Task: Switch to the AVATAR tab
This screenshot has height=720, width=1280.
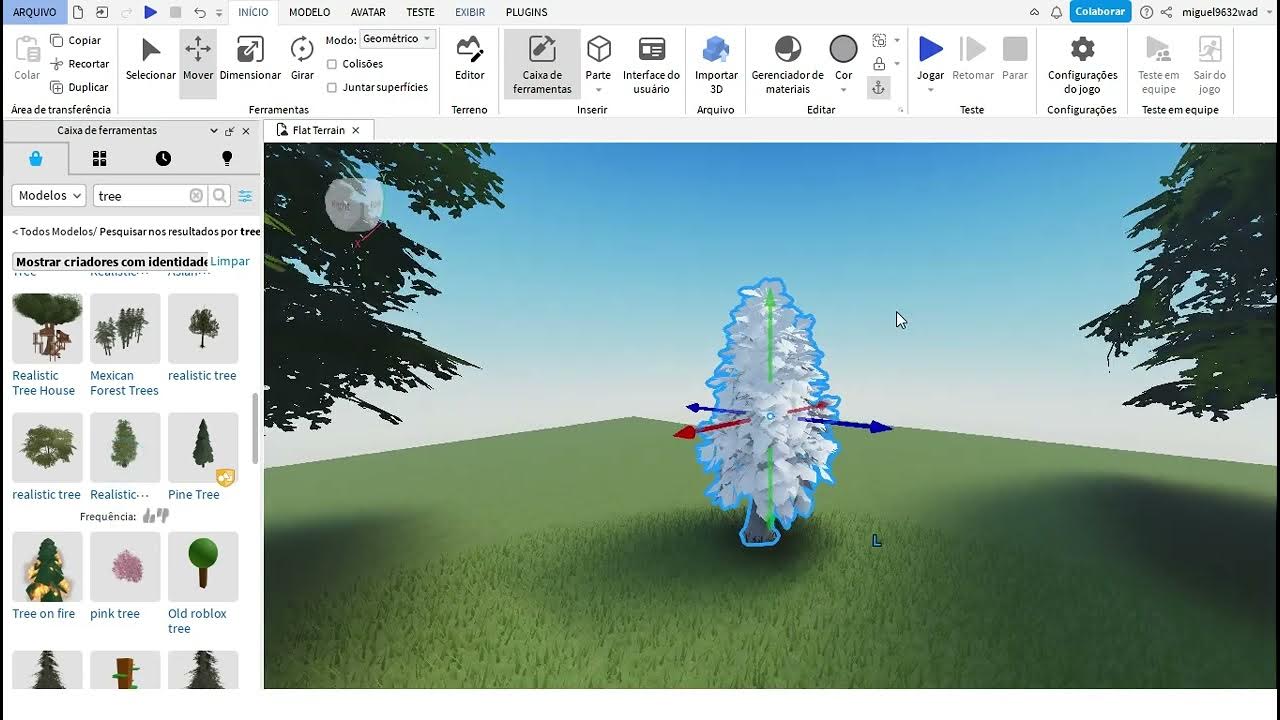Action: point(368,12)
